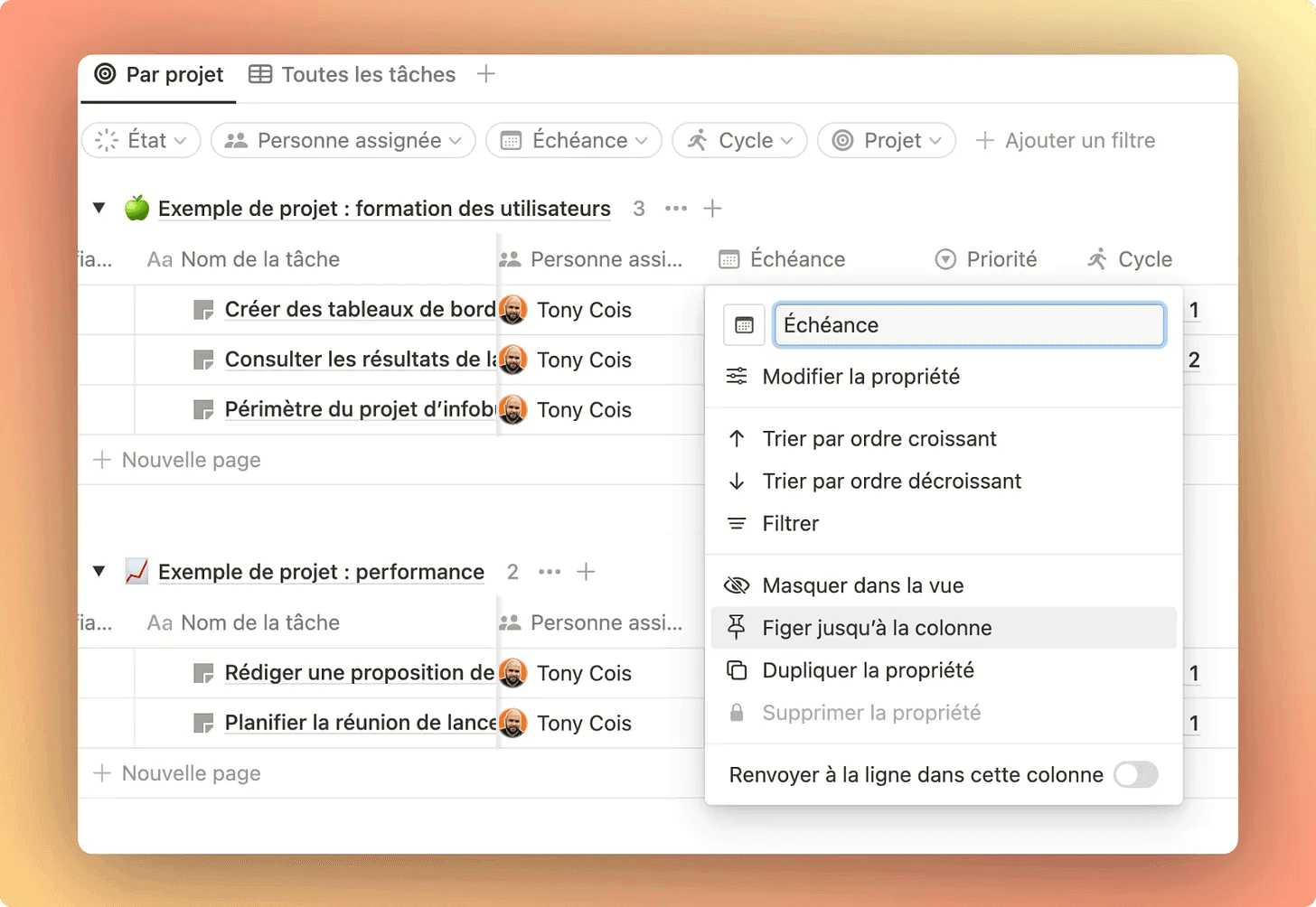Choose Figer jusqu'à la colonne menu option

coord(877,628)
